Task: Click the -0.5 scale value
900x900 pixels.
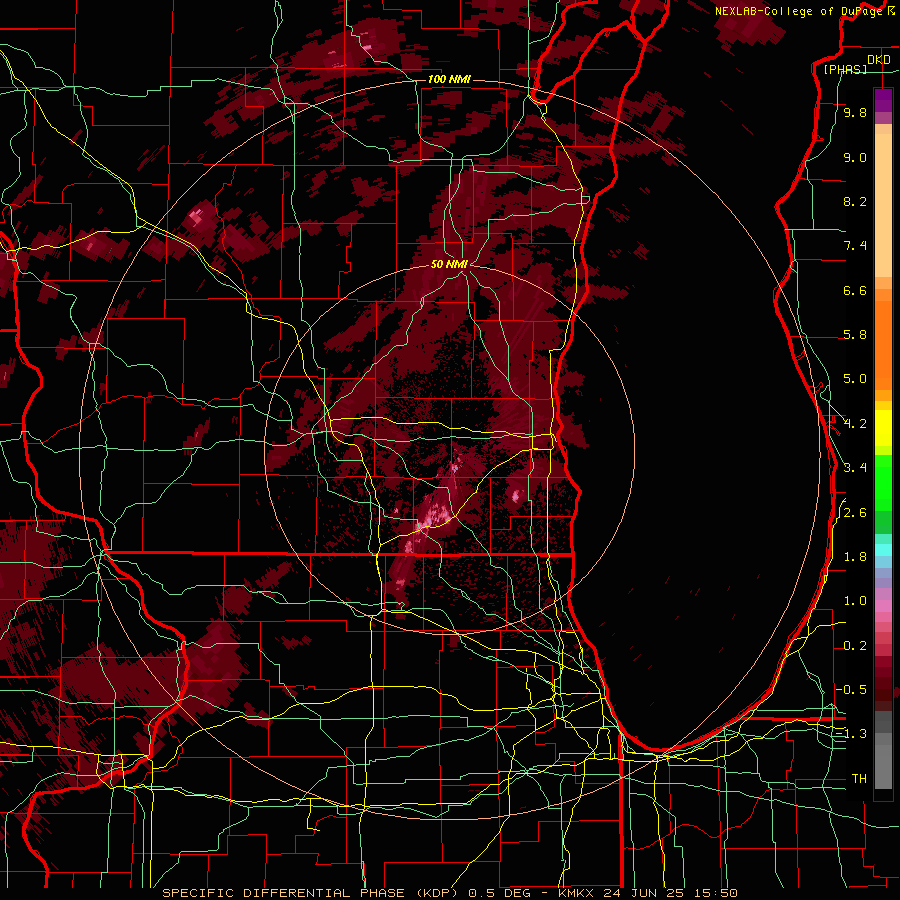Action: (x=851, y=689)
